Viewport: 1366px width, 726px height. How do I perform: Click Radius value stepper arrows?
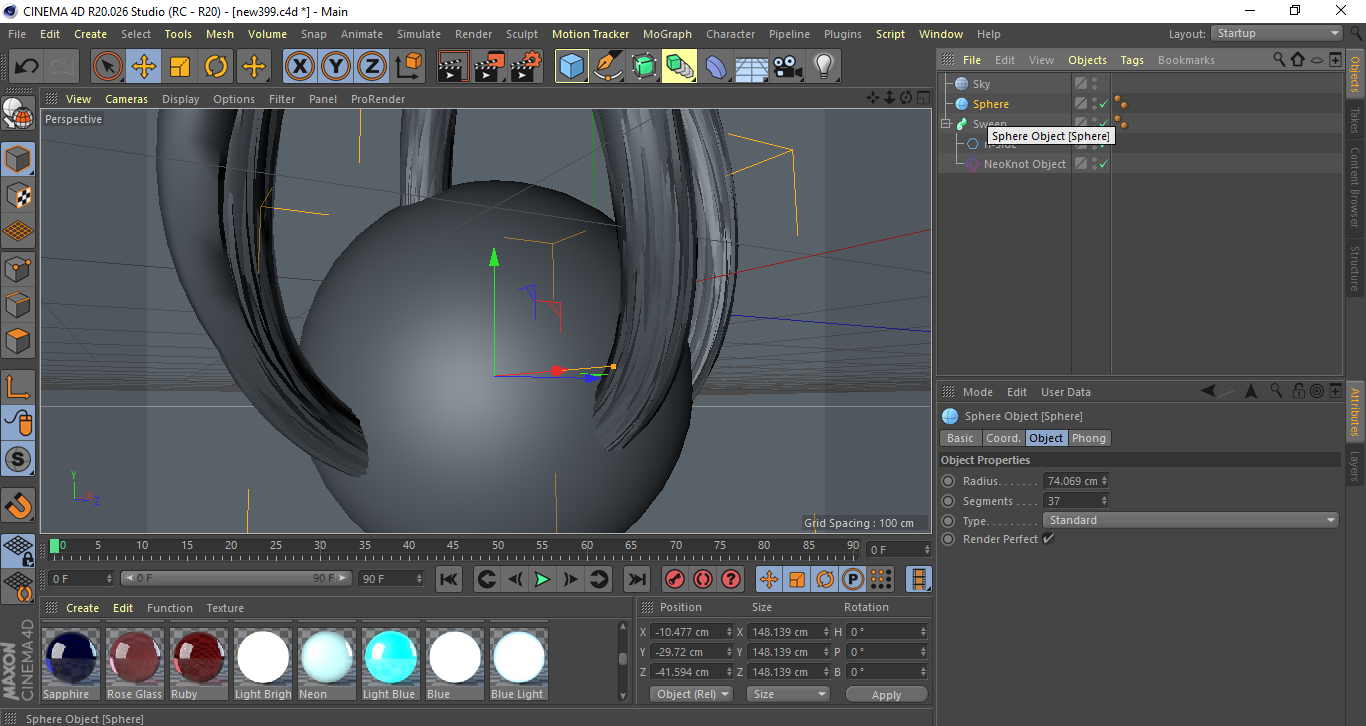coord(1103,481)
